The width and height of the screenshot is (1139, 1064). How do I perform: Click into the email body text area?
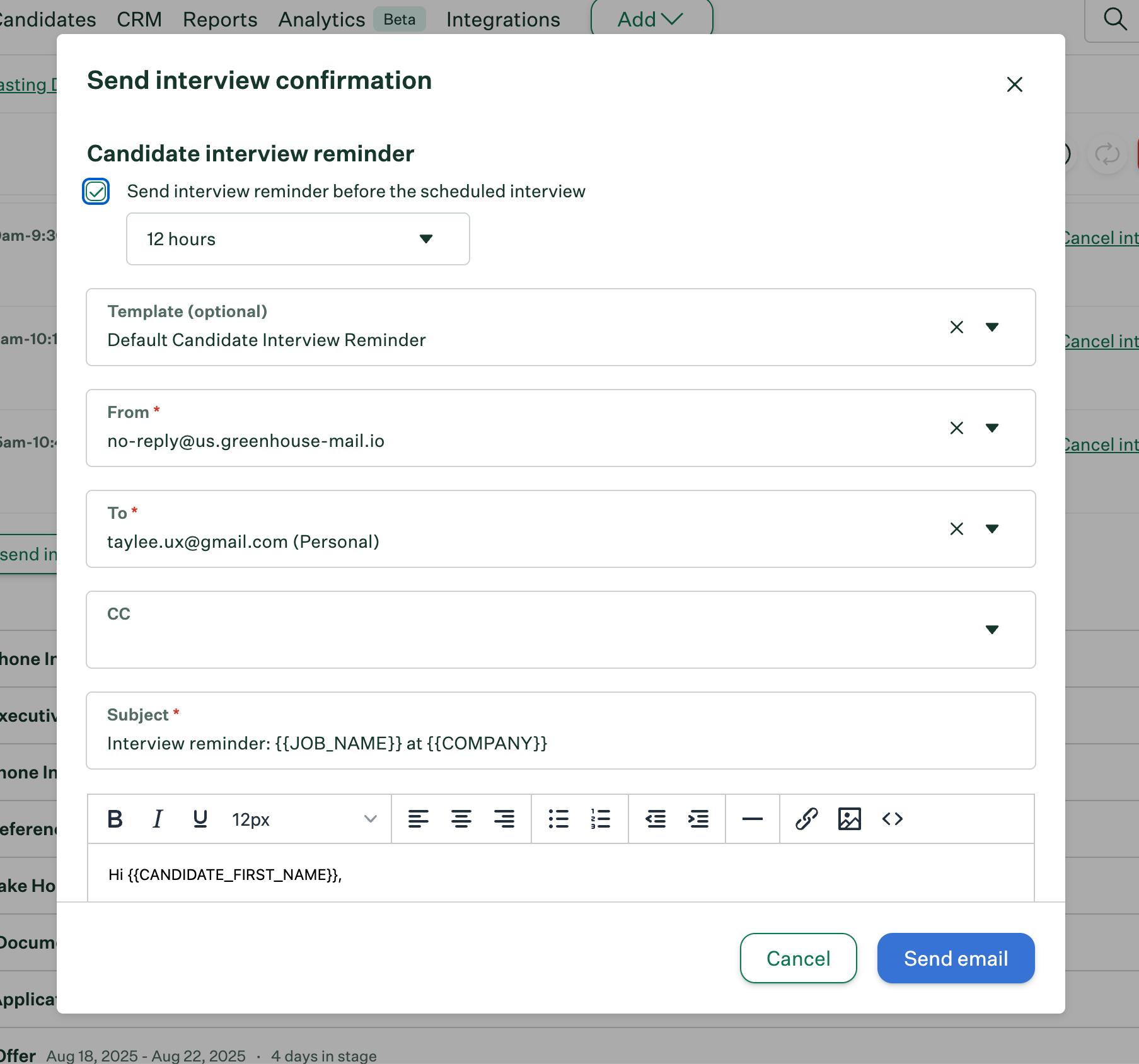coord(561,874)
